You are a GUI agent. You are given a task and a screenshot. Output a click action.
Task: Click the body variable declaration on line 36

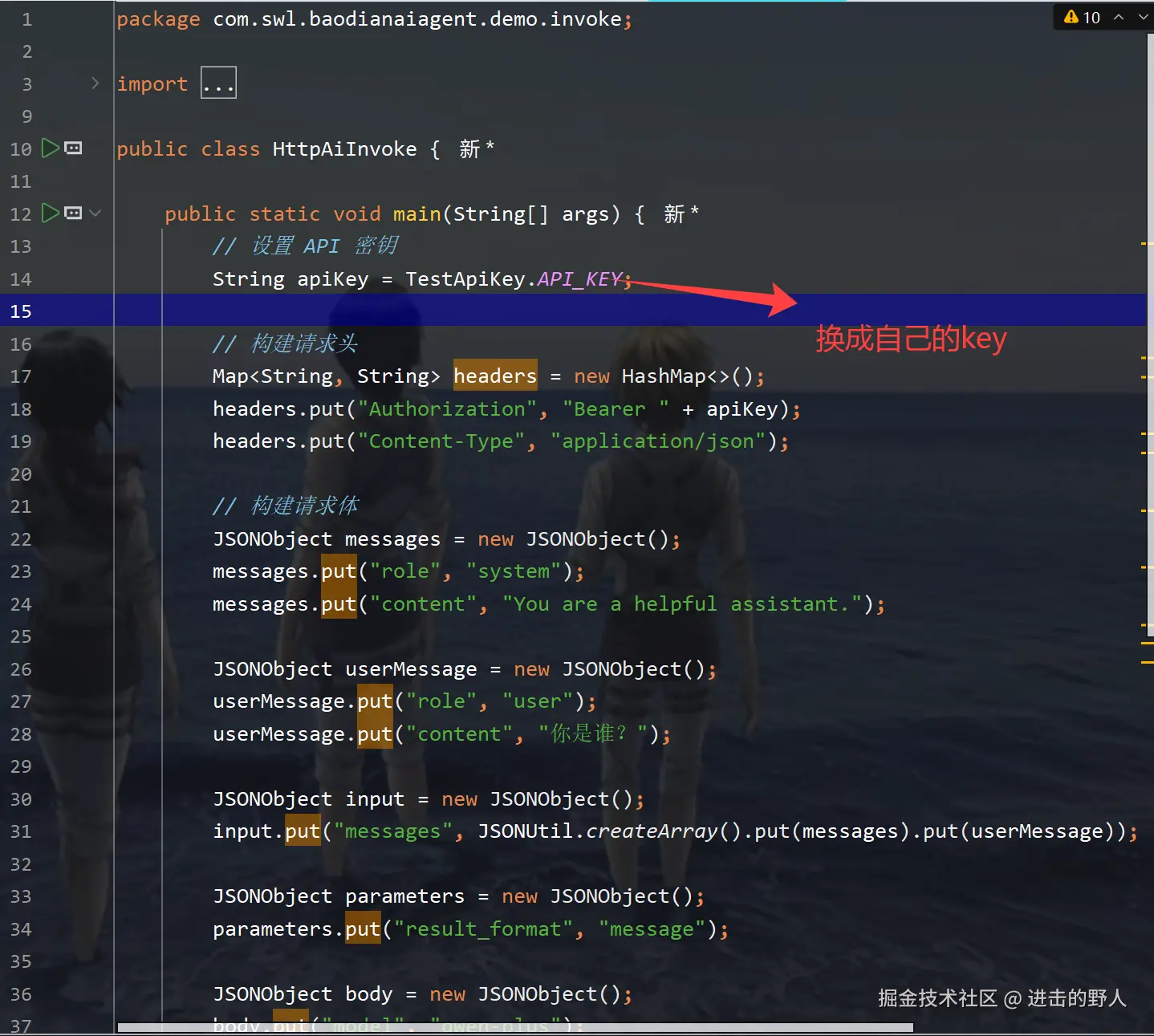(x=368, y=994)
